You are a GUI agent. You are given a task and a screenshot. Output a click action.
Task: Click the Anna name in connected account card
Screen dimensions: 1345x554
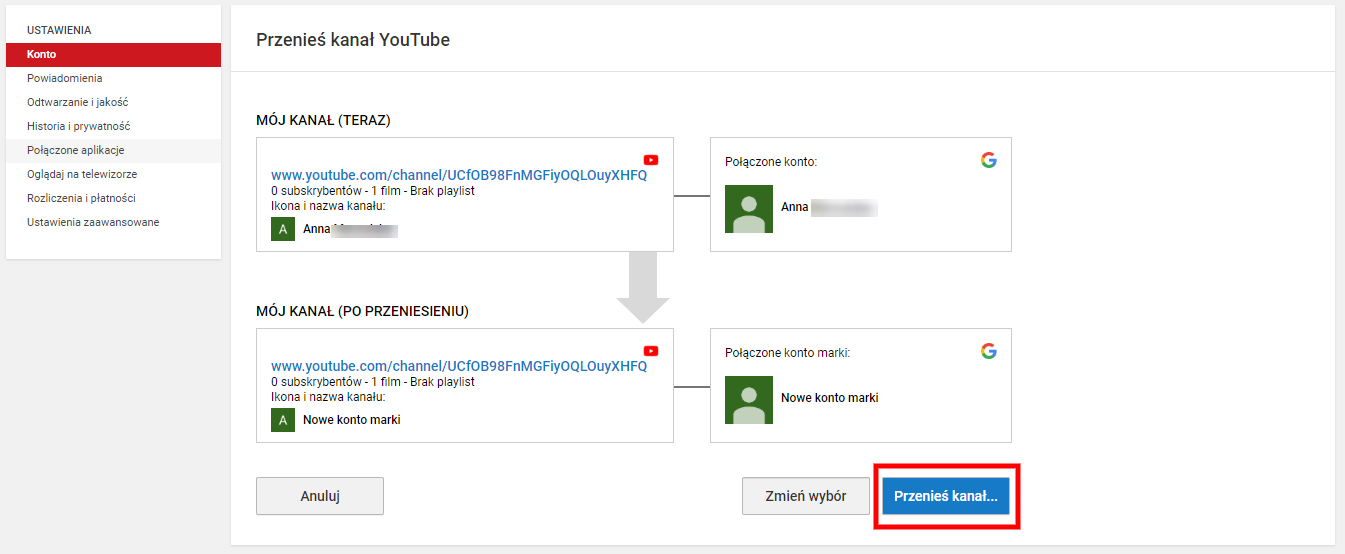[795, 208]
